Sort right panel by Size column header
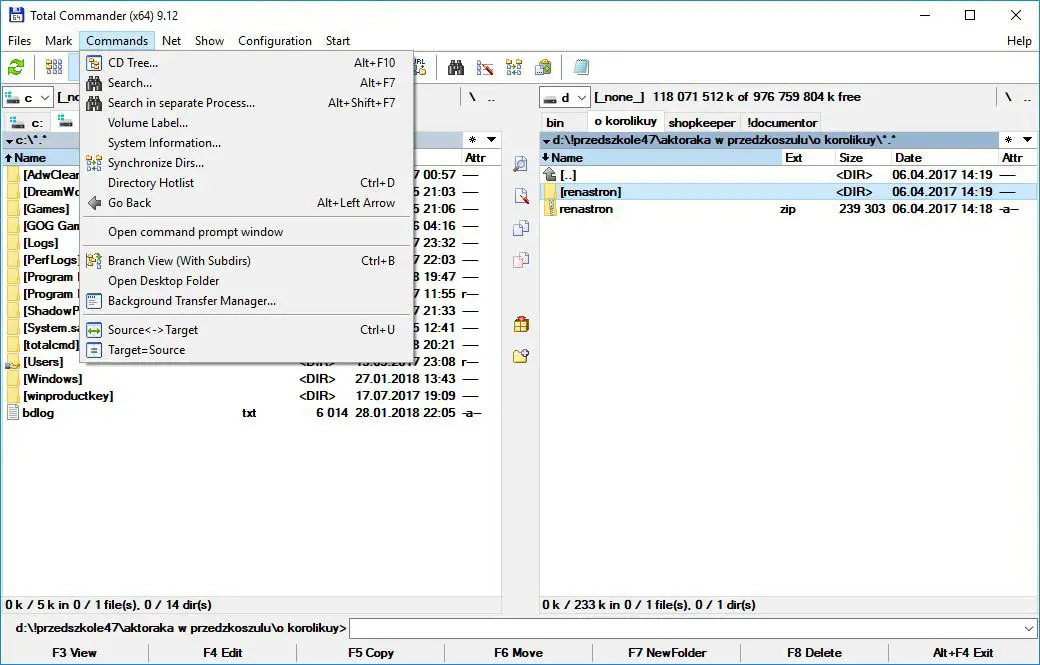This screenshot has width=1040, height=665. (x=861, y=158)
